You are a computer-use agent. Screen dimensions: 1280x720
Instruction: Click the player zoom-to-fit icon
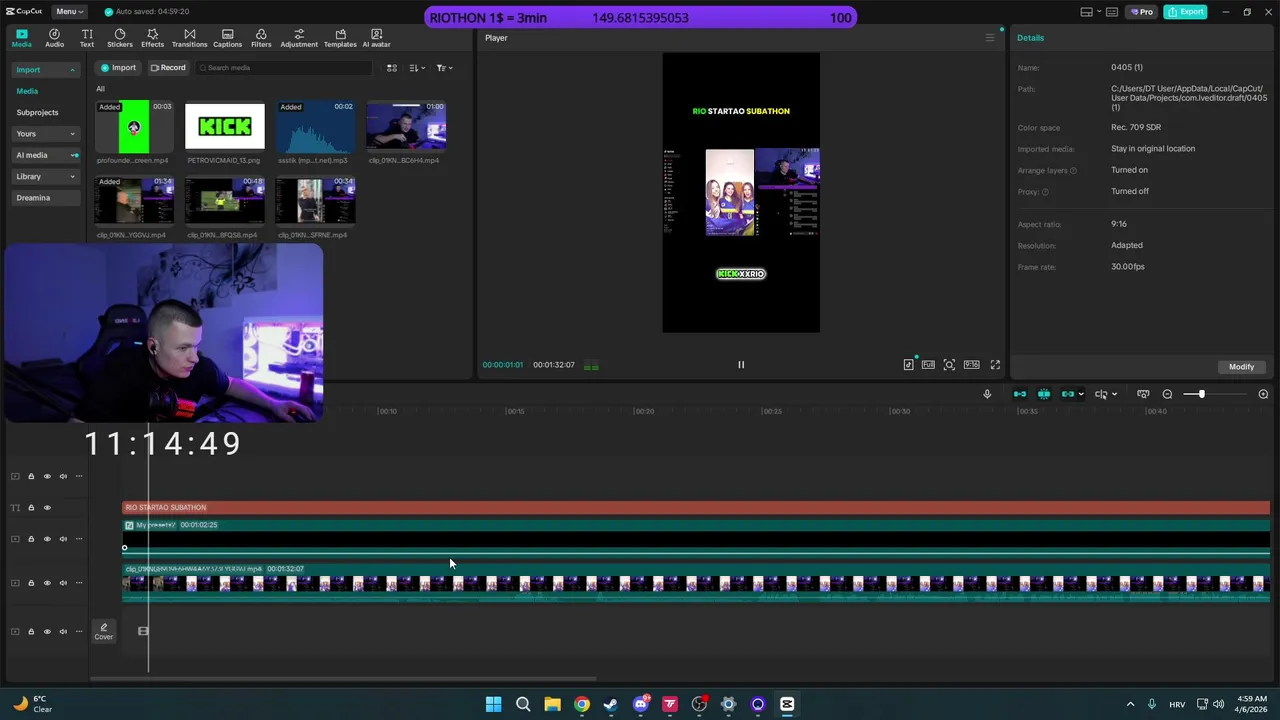[949, 365]
